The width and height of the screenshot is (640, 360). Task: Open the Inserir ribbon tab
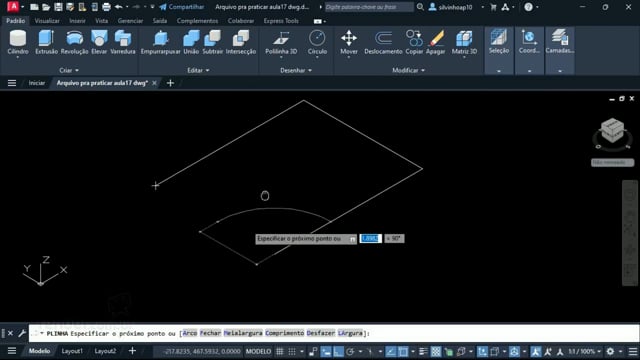coord(77,20)
